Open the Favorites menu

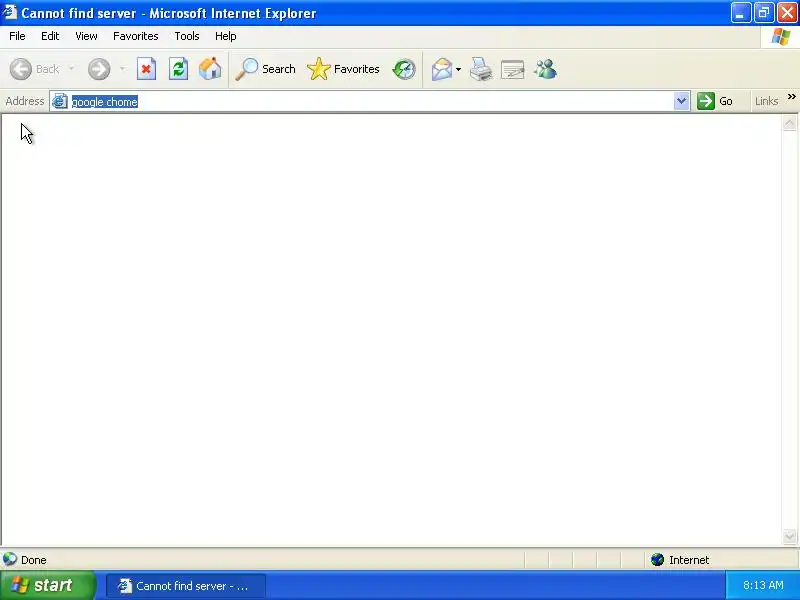pyautogui.click(x=136, y=36)
